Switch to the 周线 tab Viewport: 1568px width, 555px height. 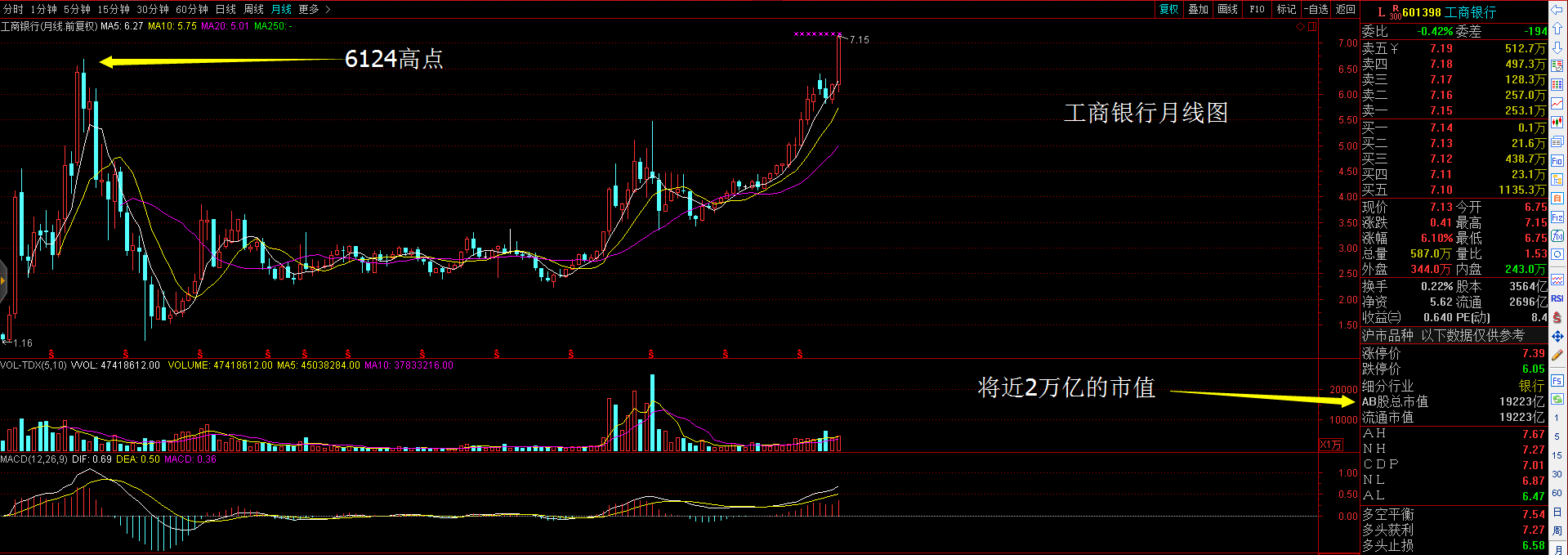click(253, 9)
